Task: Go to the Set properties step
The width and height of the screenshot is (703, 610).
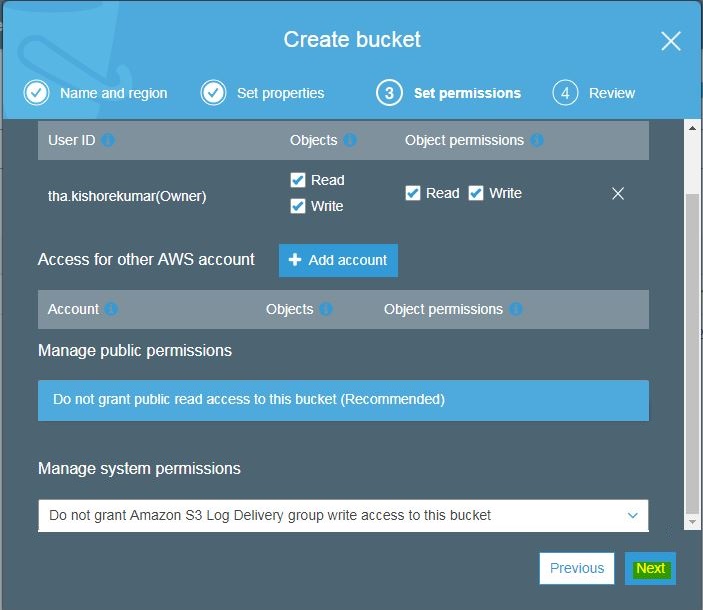Action: tap(263, 93)
